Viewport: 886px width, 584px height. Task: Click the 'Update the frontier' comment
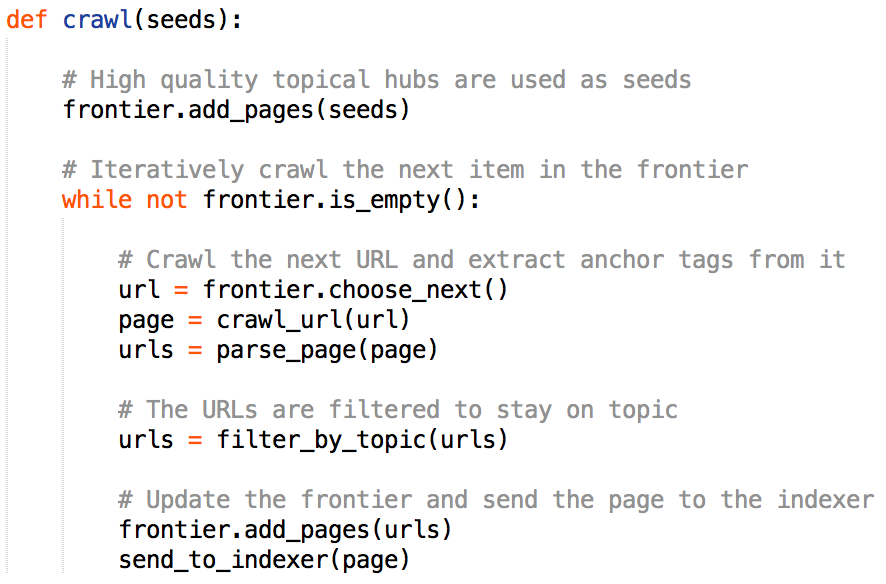[495, 500]
